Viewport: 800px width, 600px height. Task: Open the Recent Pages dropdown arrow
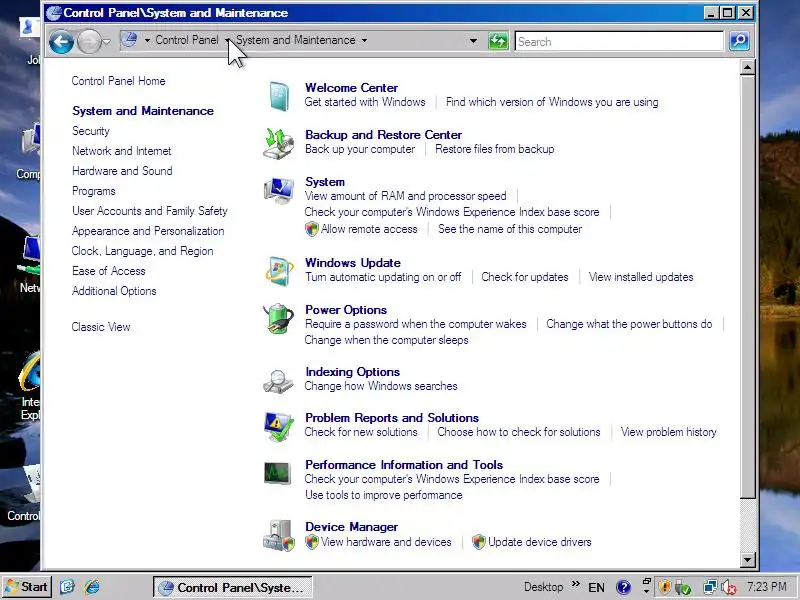106,42
